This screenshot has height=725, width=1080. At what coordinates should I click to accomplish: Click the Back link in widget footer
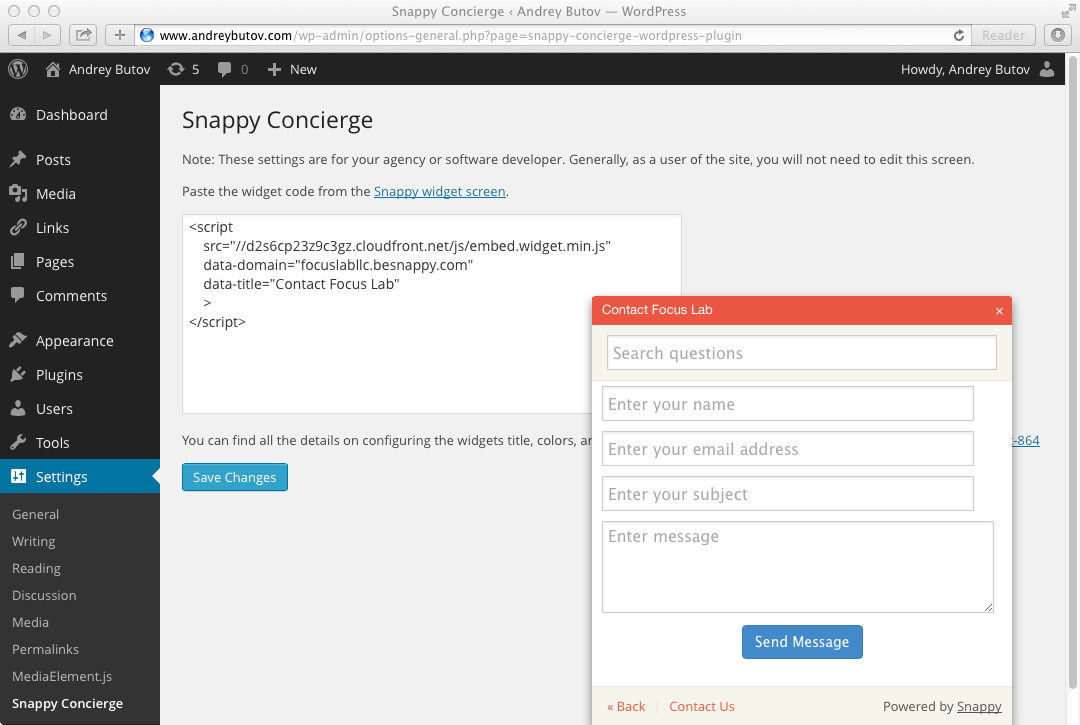click(626, 706)
